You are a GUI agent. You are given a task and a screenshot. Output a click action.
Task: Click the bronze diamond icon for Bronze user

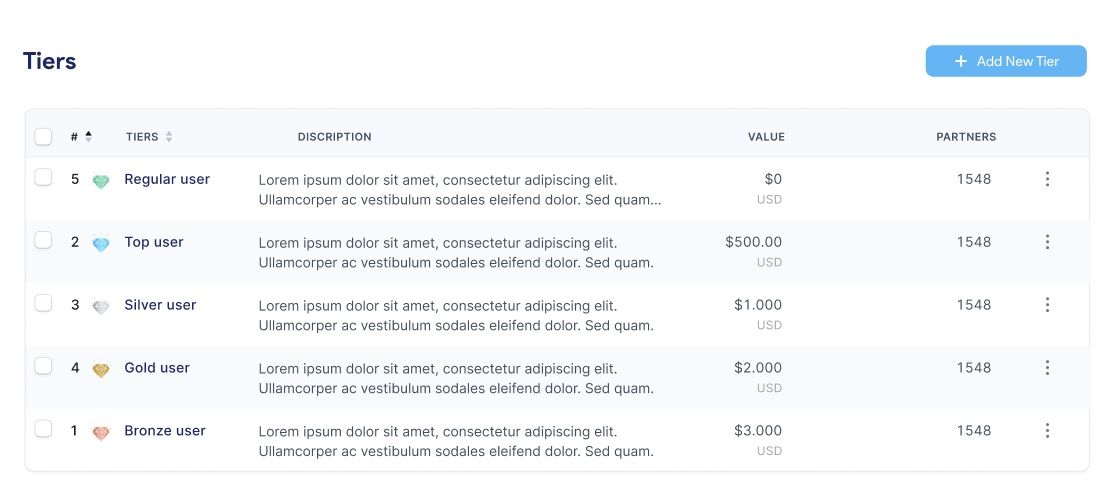(101, 433)
